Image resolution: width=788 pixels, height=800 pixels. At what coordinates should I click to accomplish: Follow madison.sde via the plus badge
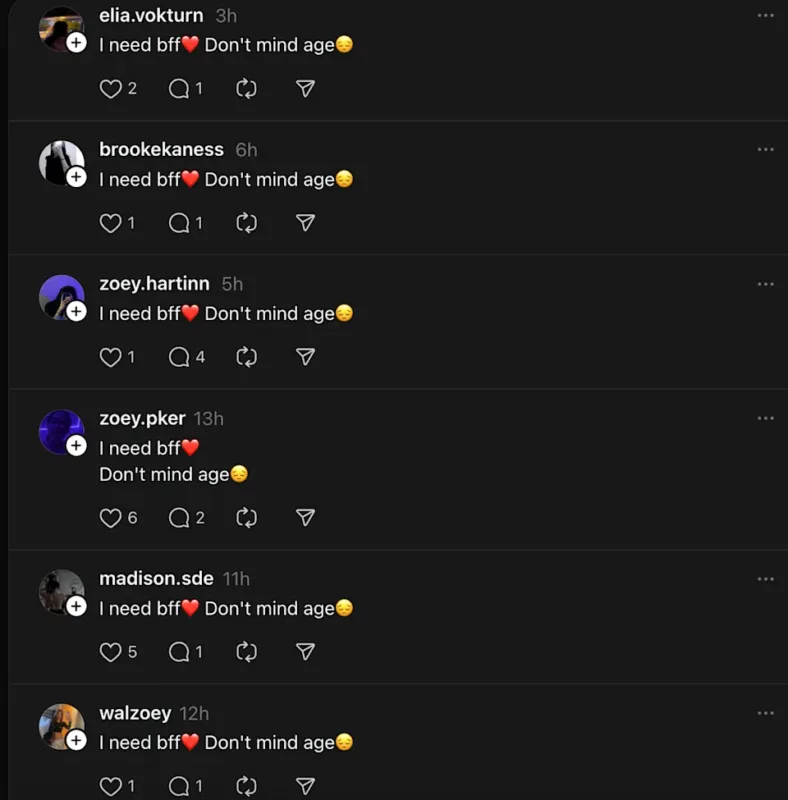tap(75, 605)
